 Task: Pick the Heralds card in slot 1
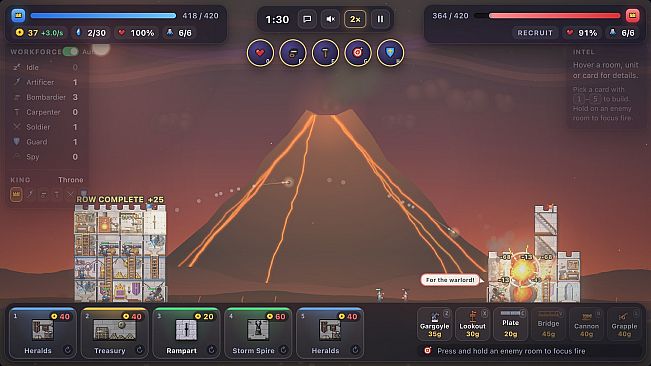pyautogui.click(x=42, y=333)
